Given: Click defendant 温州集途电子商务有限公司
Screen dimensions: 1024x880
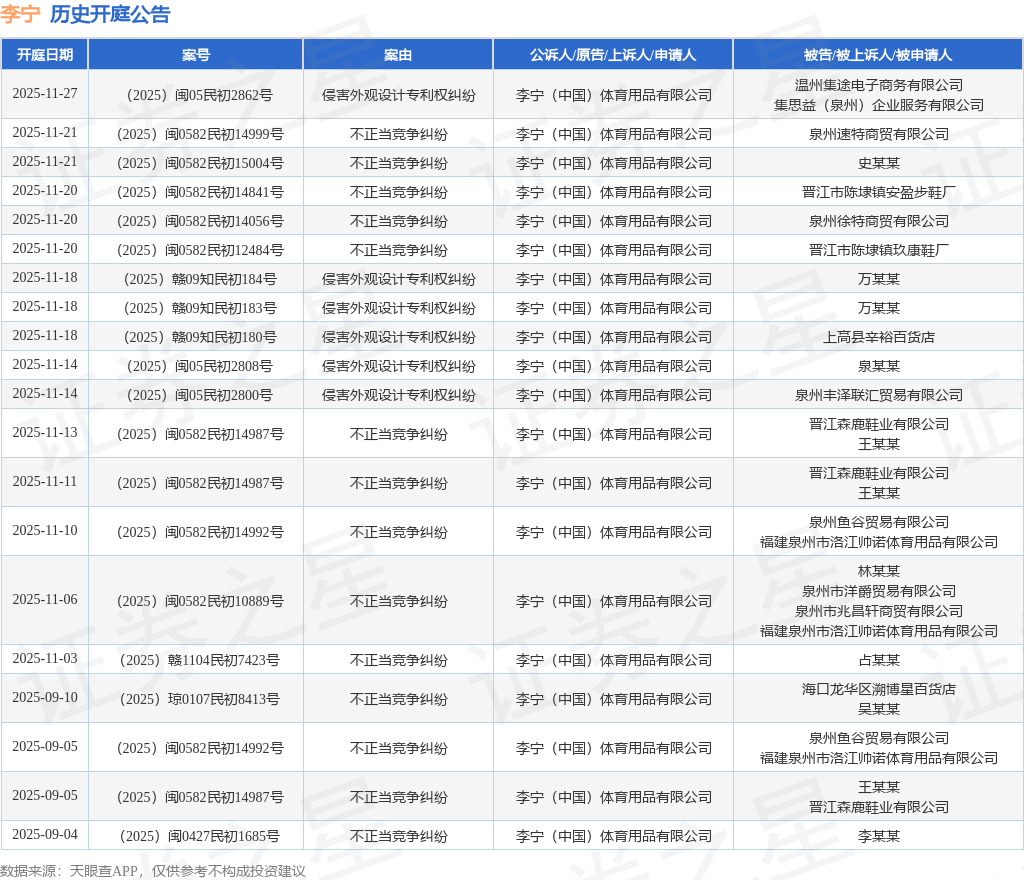Looking at the screenshot, I should tap(878, 85).
